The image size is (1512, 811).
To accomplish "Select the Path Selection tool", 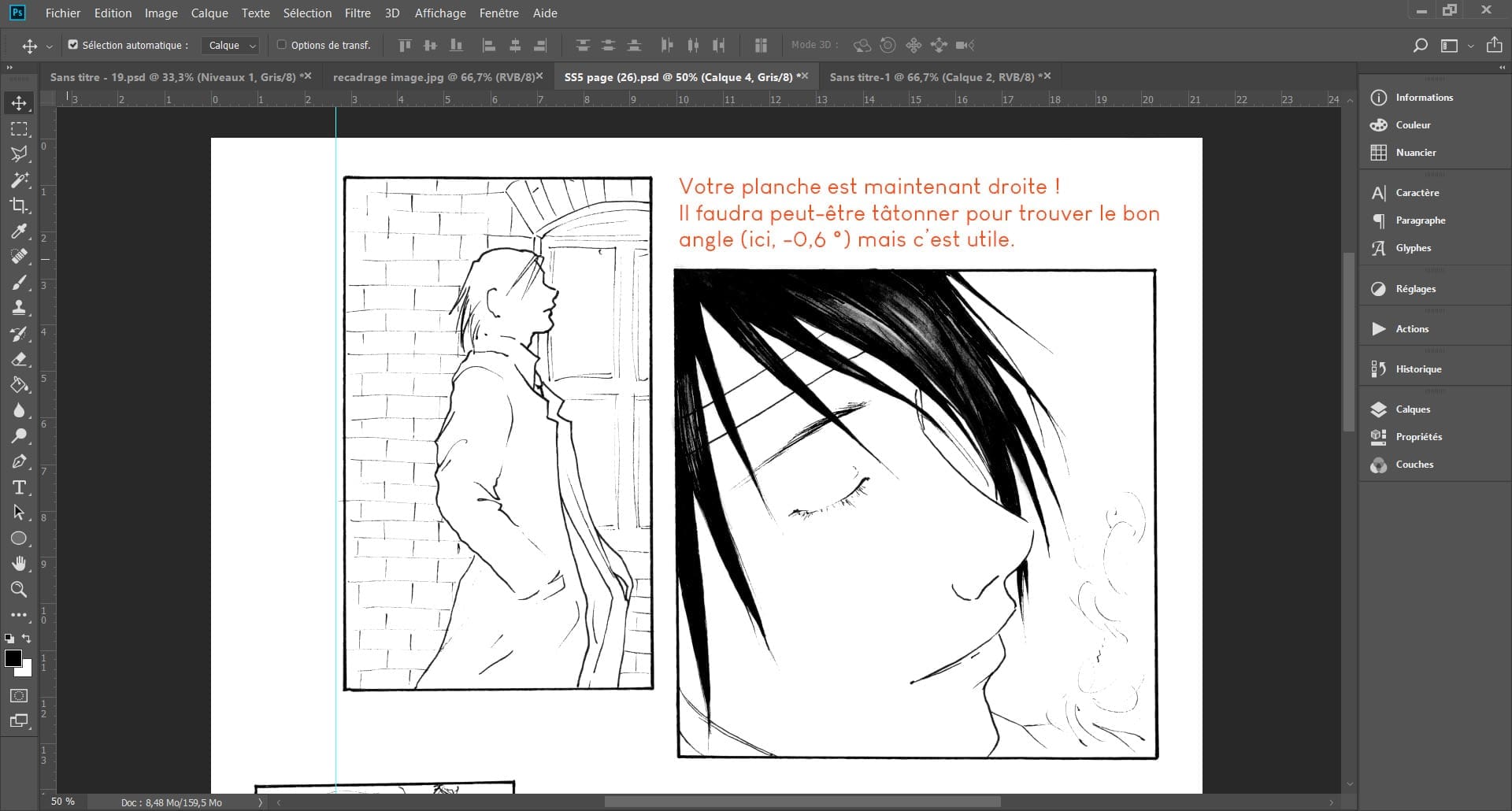I will coord(20,513).
